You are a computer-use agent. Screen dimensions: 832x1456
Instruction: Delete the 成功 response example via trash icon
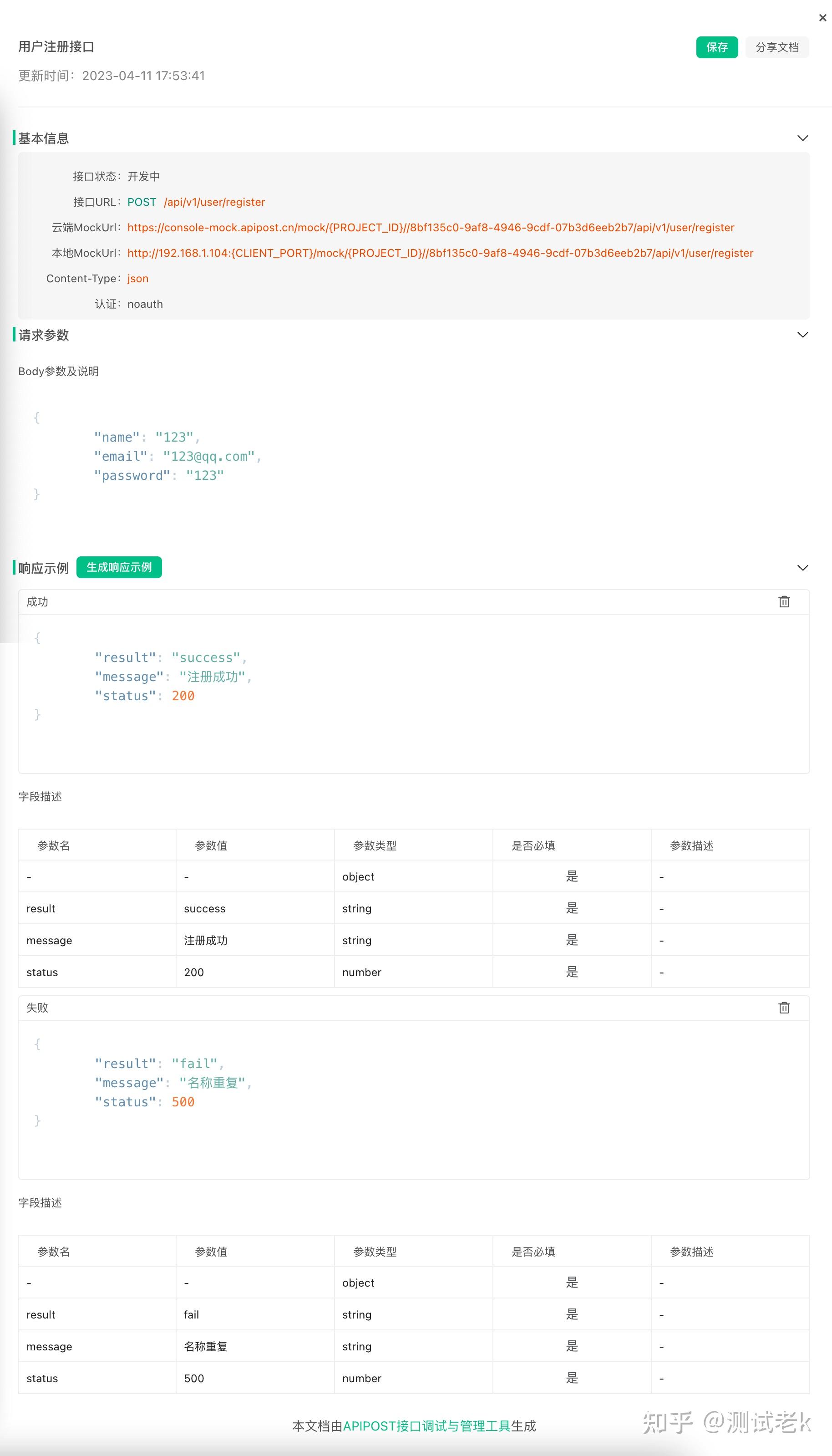pyautogui.click(x=784, y=601)
